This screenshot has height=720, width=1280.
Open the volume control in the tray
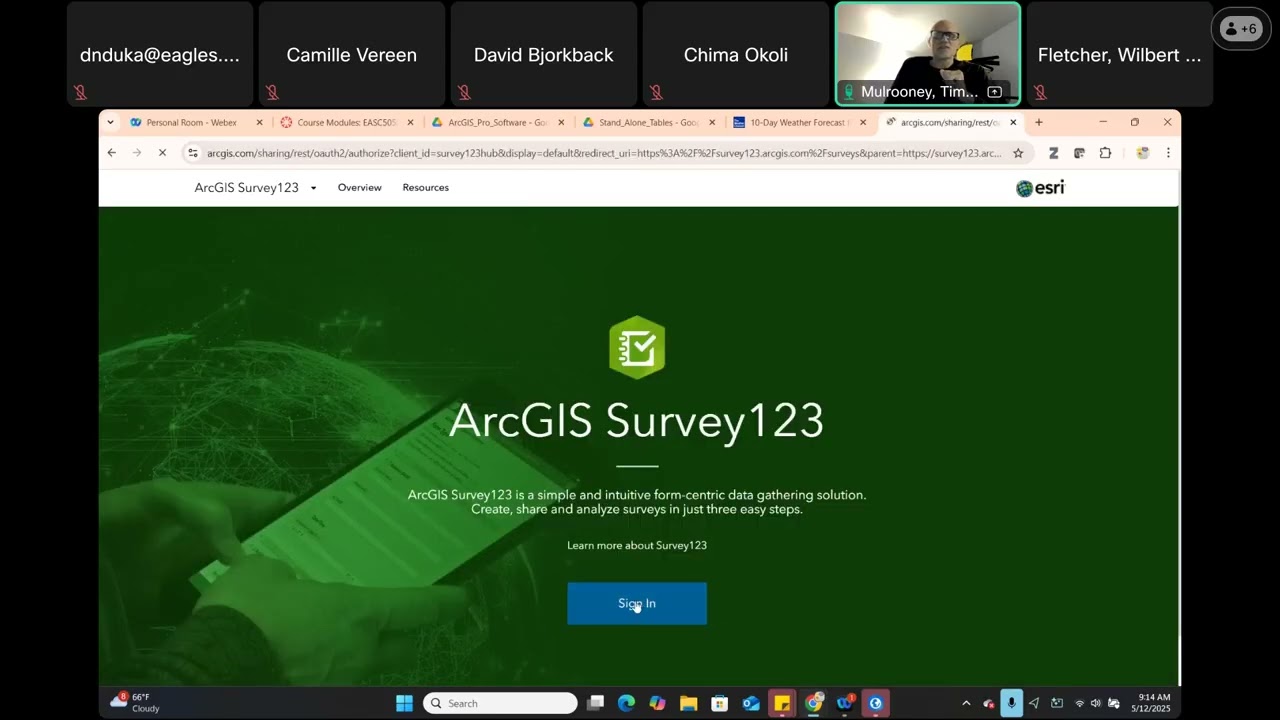click(x=1096, y=703)
